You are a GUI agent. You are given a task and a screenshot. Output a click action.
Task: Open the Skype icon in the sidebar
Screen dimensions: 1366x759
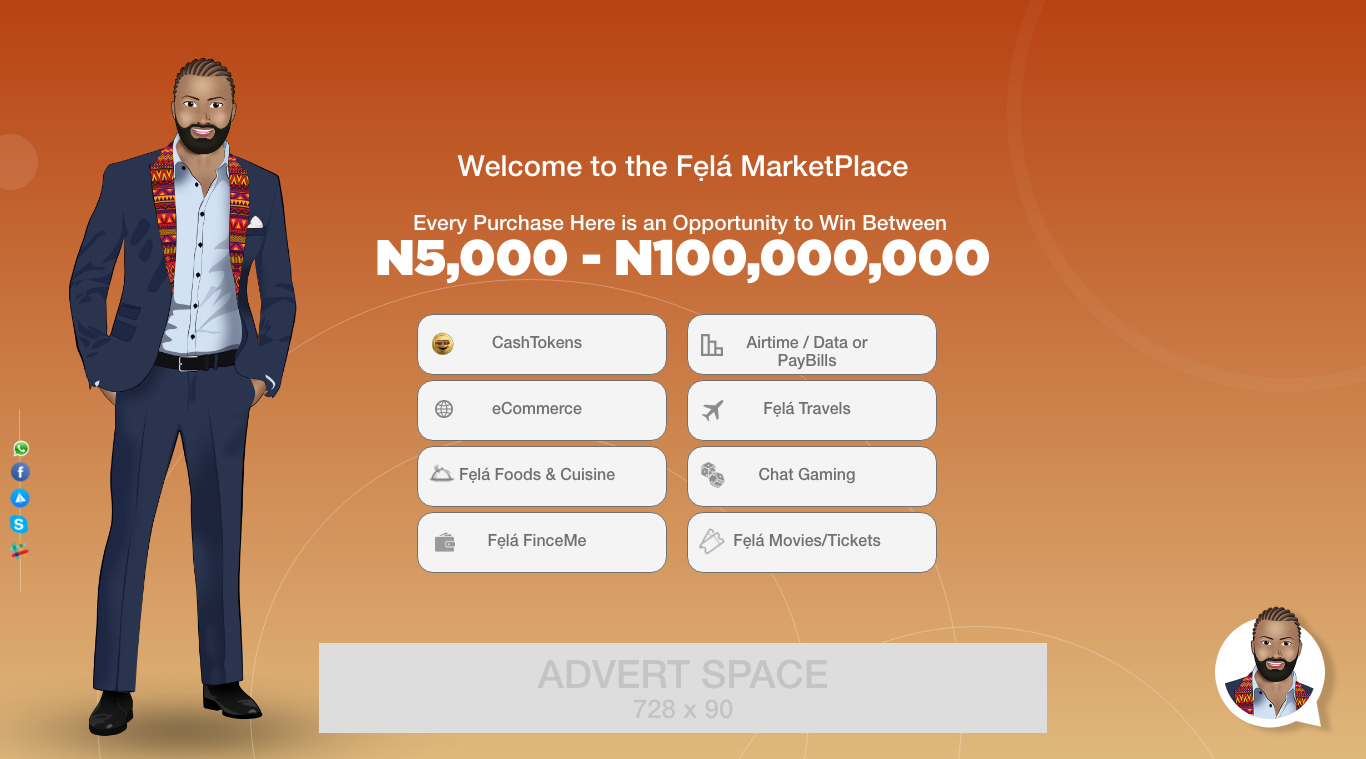coord(19,524)
